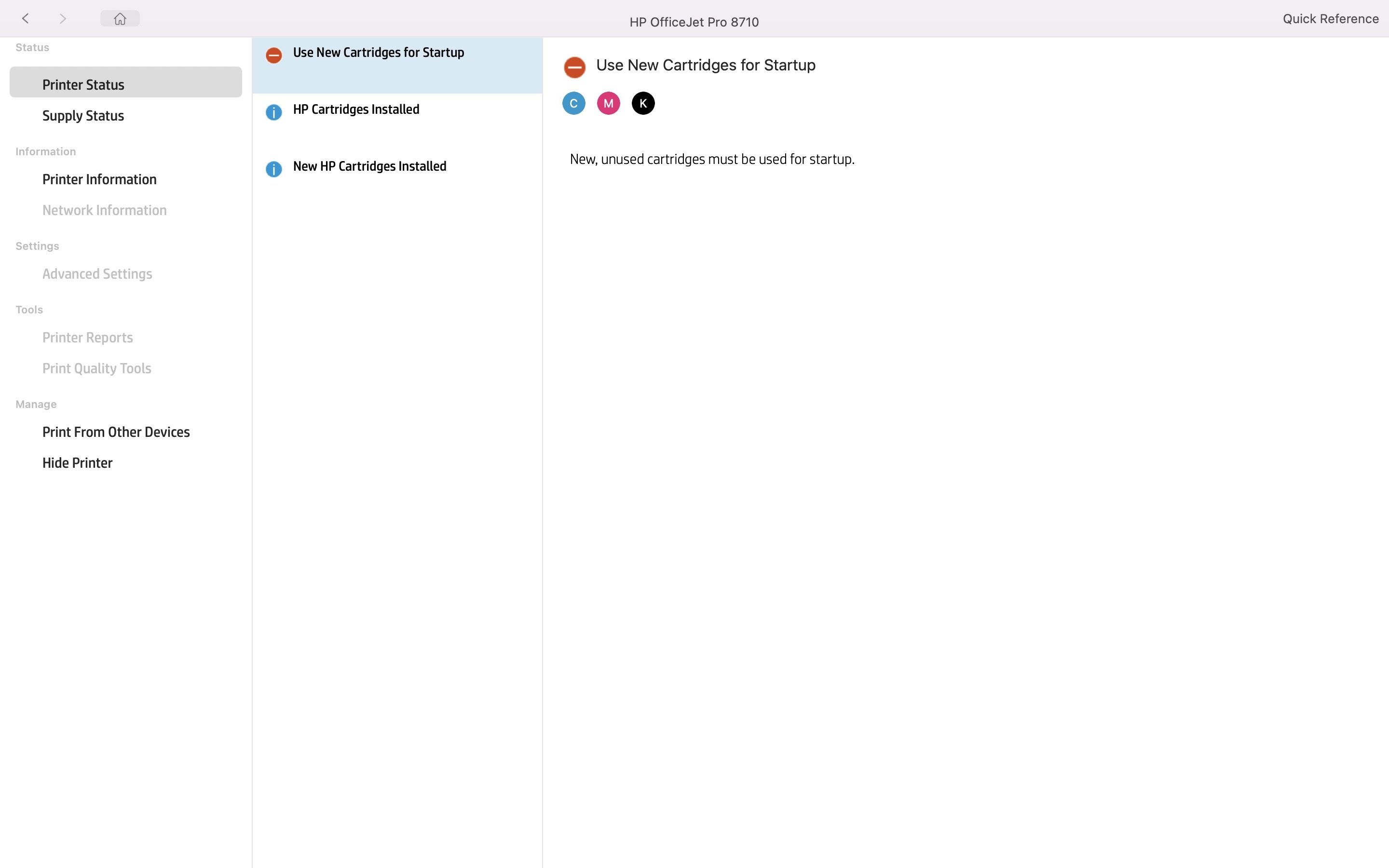Viewport: 1389px width, 868px height.
Task: Open Quick Reference
Action: point(1331,19)
